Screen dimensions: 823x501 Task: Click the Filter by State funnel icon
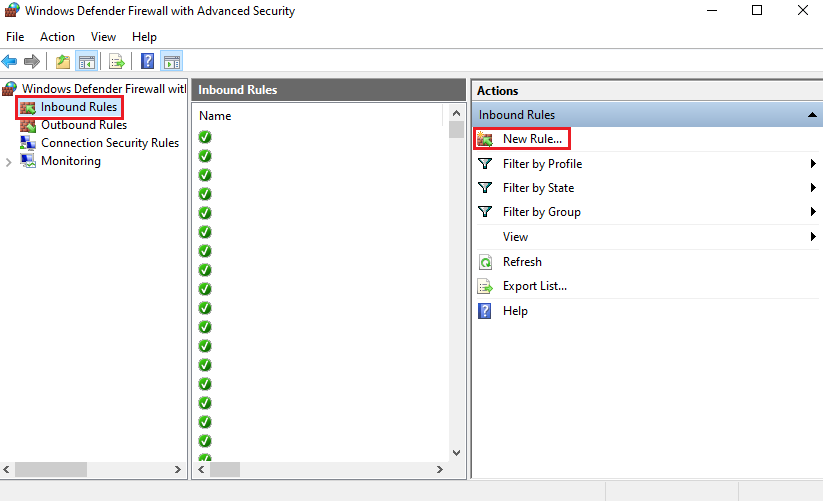(485, 188)
